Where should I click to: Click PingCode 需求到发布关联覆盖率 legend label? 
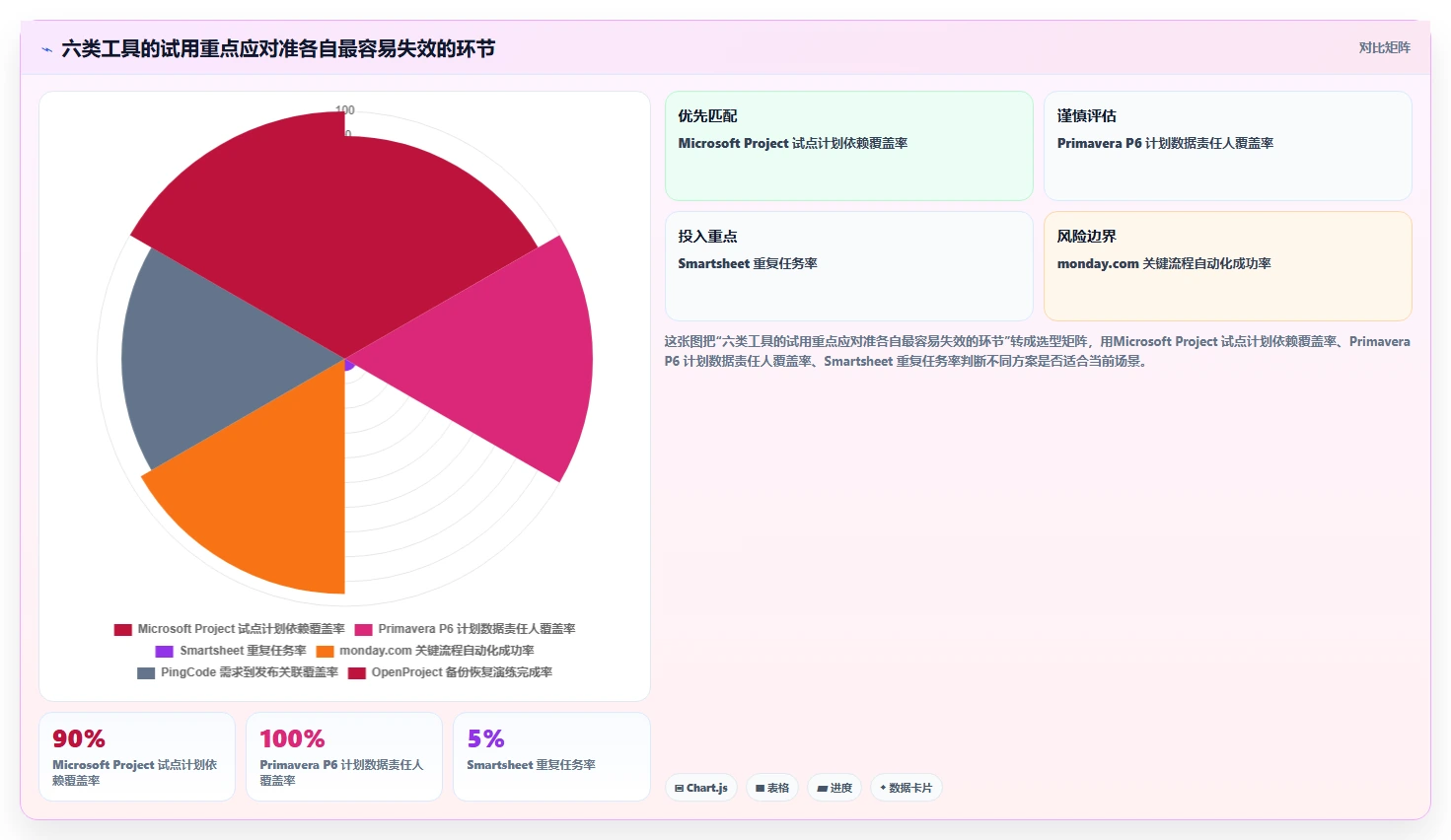[250, 672]
